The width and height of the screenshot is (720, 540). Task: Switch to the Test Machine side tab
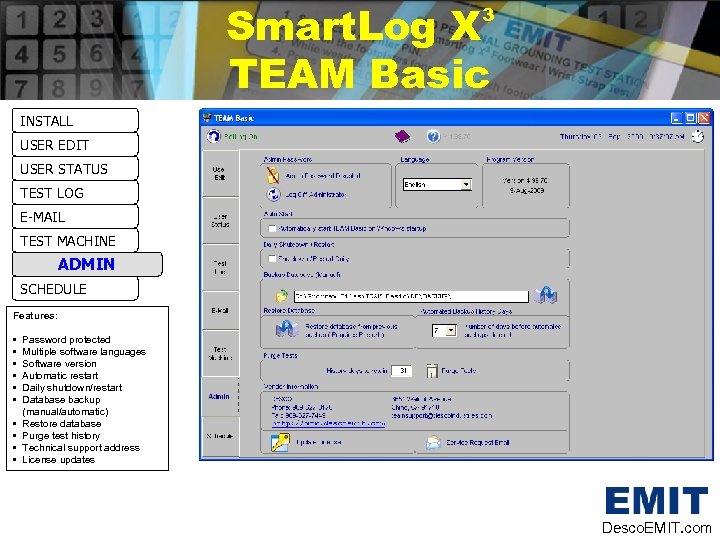tap(220, 353)
